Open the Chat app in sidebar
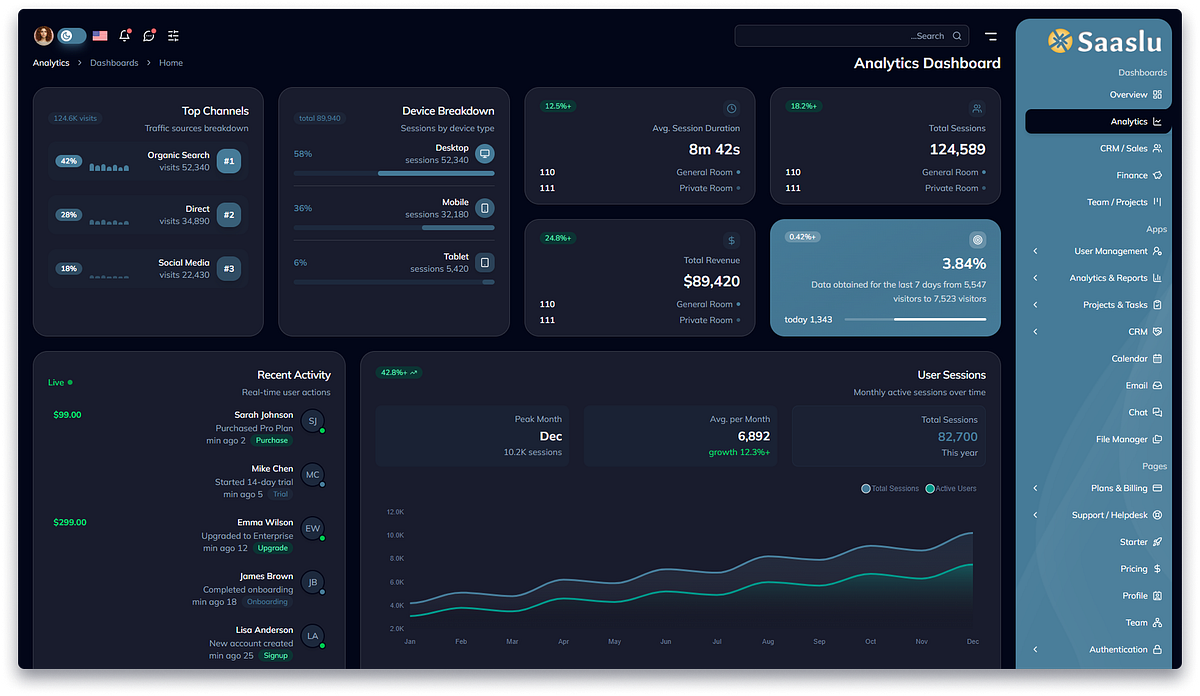 click(x=1097, y=412)
